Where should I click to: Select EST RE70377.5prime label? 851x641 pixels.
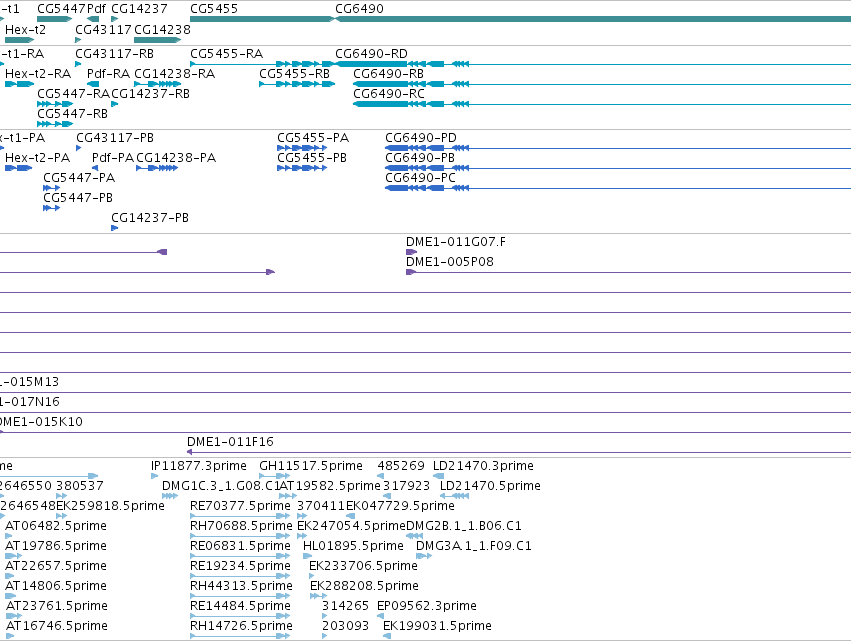pos(240,506)
